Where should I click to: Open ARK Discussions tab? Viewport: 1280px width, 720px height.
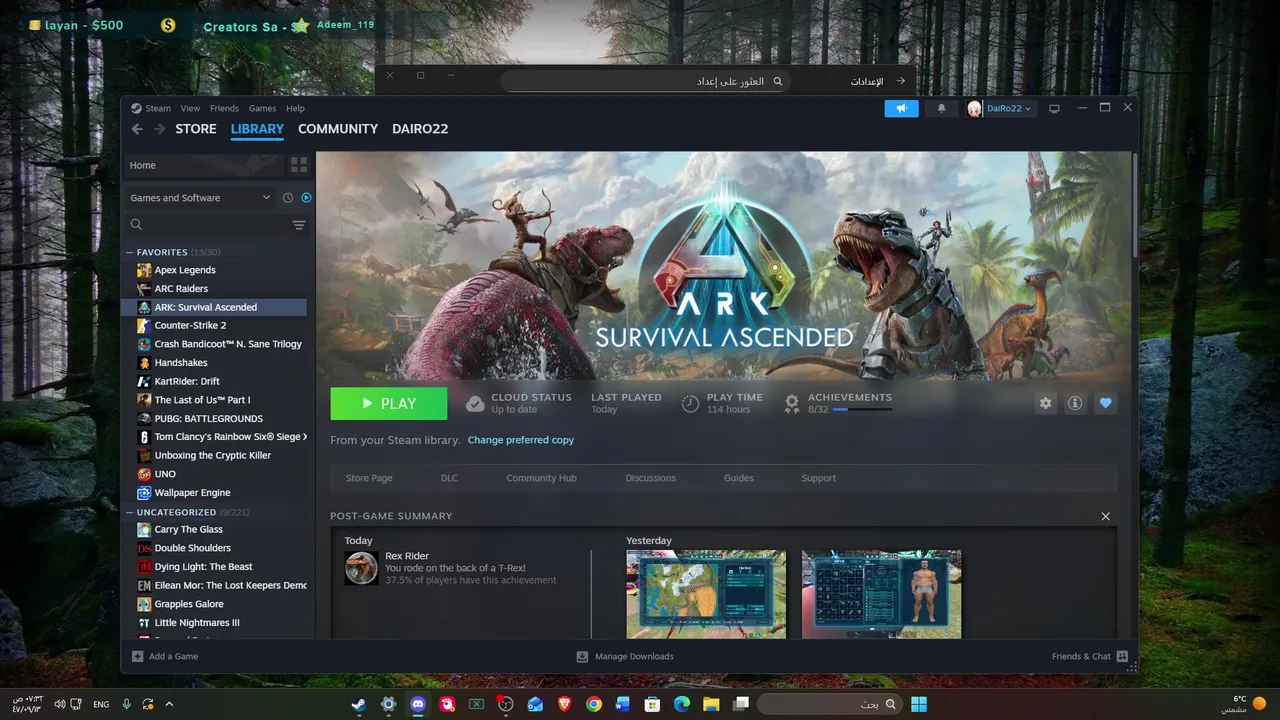point(651,478)
